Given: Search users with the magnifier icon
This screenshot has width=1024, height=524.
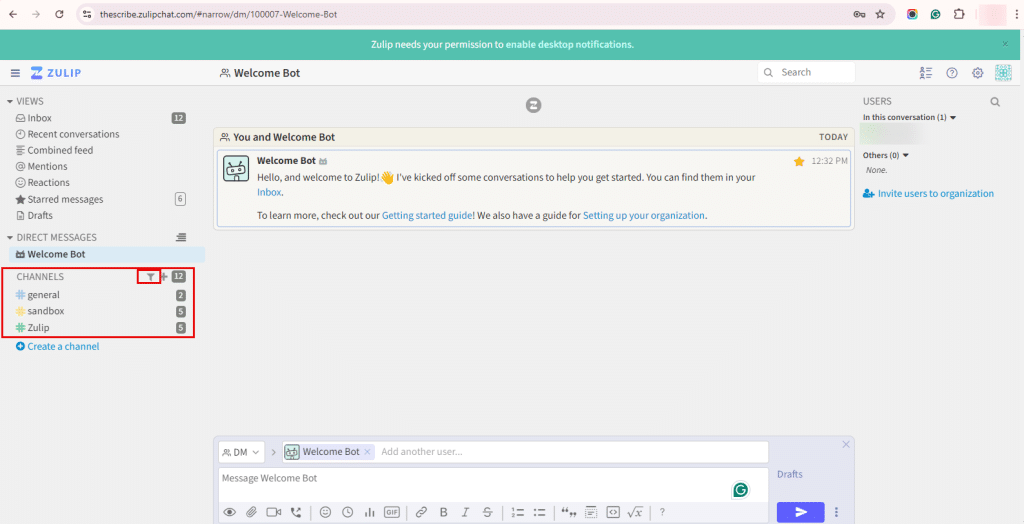Looking at the screenshot, I should (x=995, y=102).
